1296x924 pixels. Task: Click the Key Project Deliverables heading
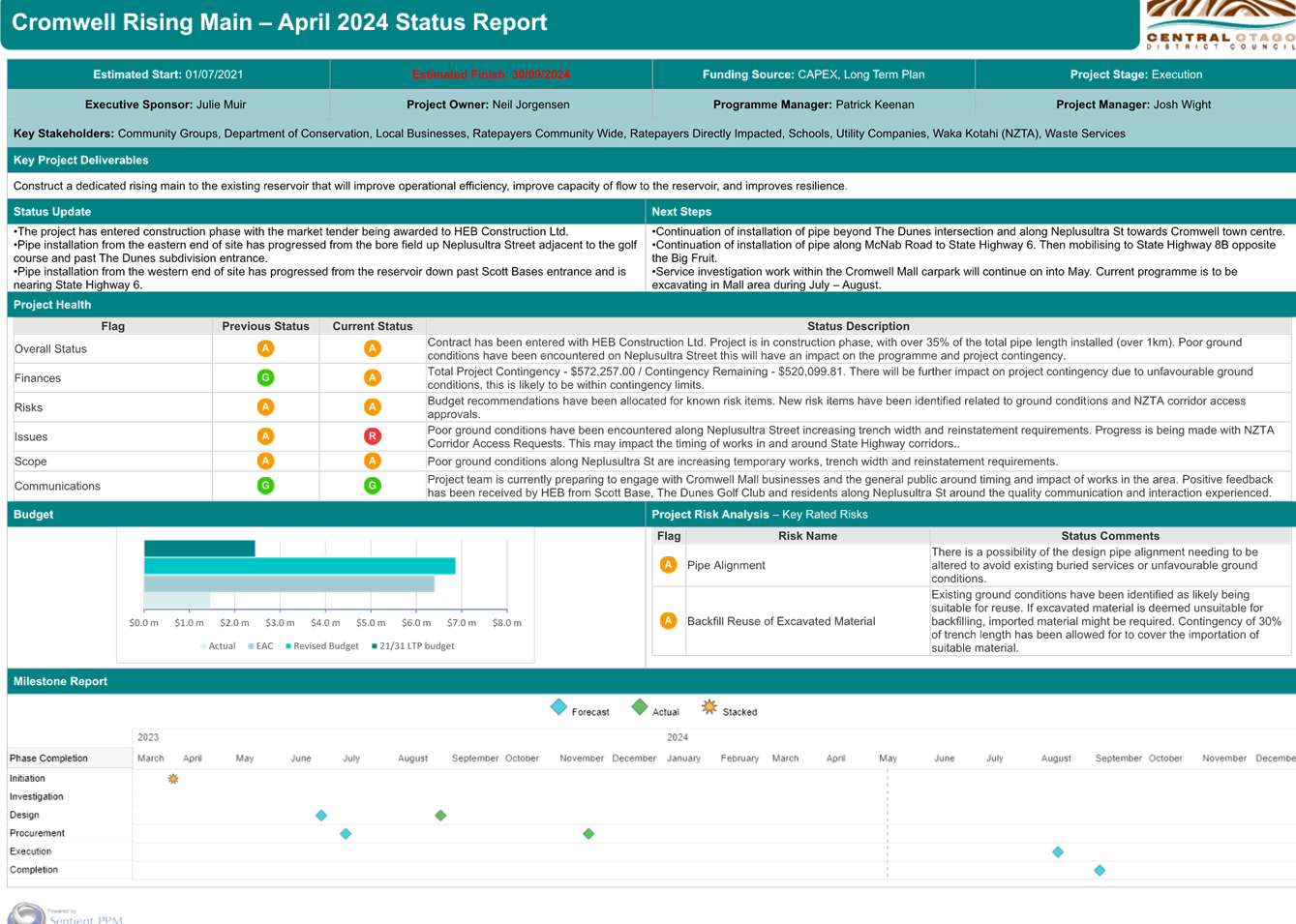[81, 161]
